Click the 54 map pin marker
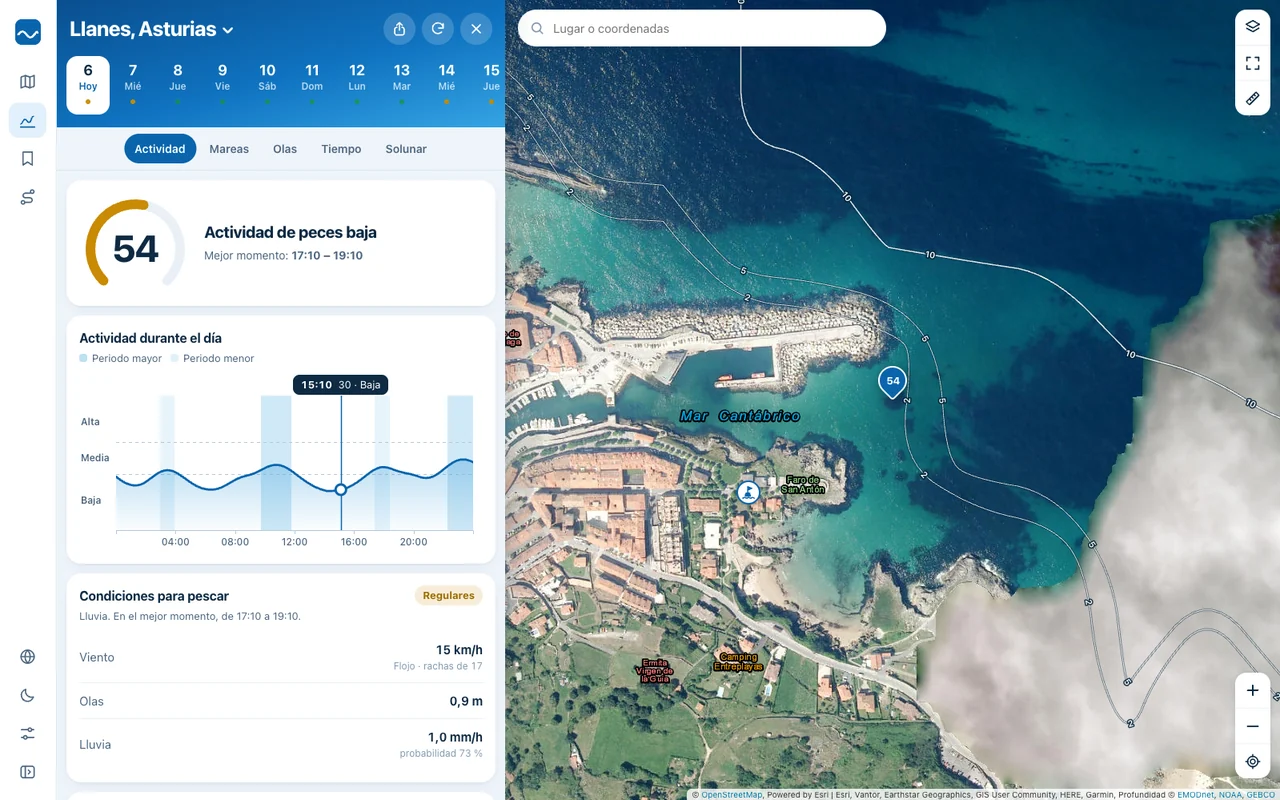The height and width of the screenshot is (800, 1280). tap(892, 382)
